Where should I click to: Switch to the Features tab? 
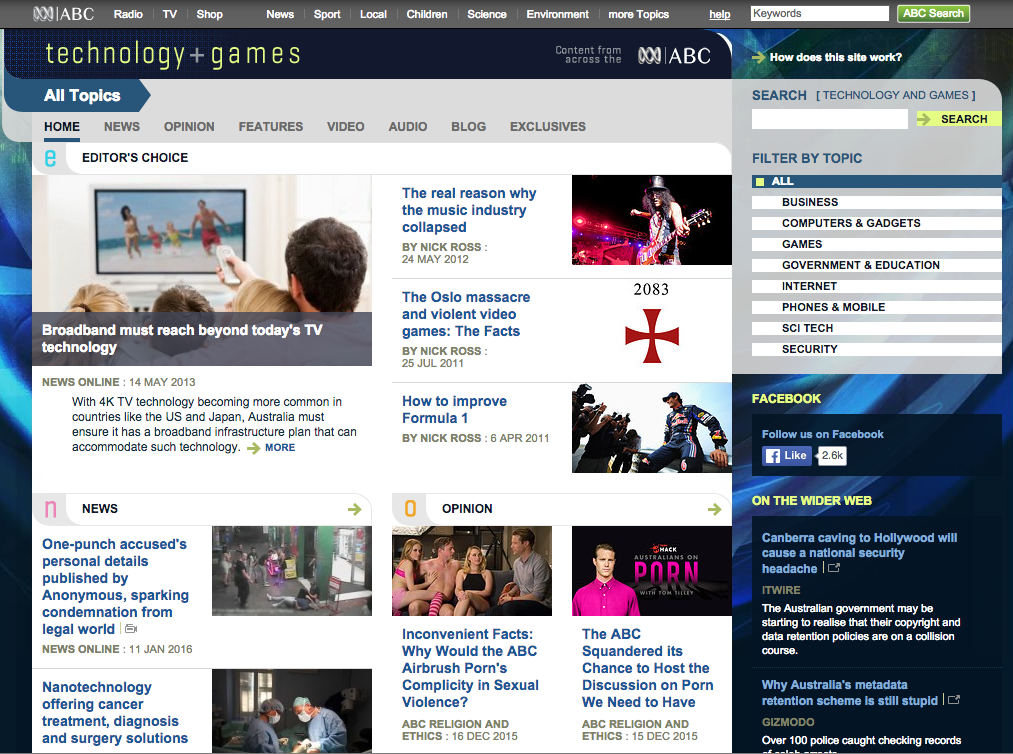(270, 127)
